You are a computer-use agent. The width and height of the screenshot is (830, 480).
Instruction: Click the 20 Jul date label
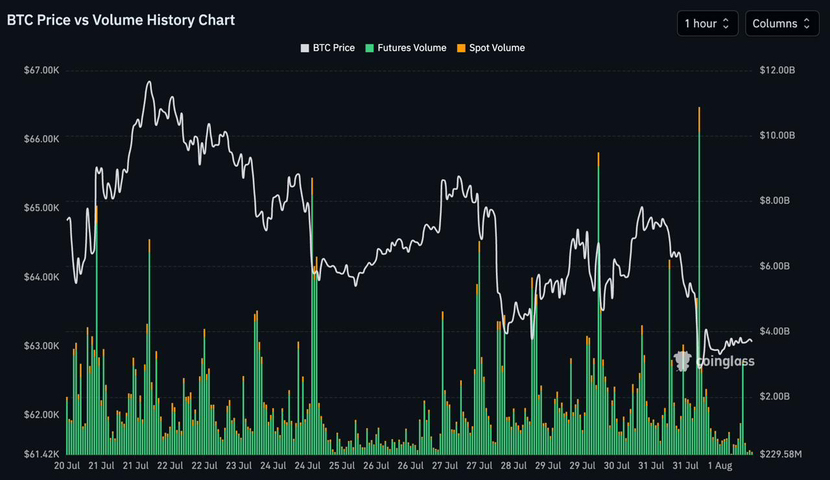click(67, 466)
